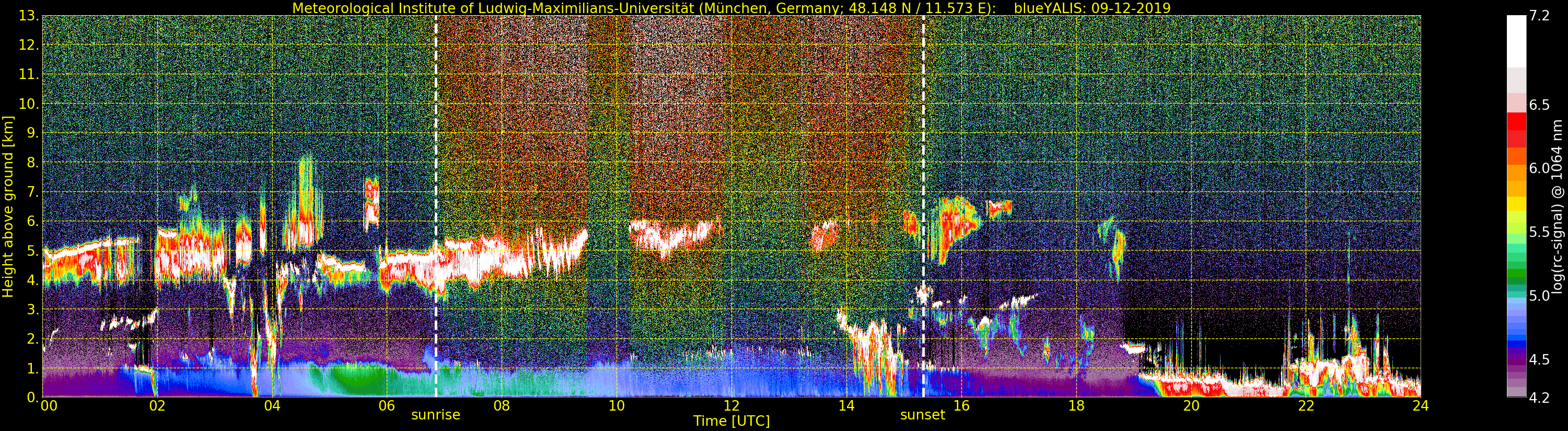The height and width of the screenshot is (431, 1568).
Task: Click the colorbar tick value '6.5'
Action: coord(1539,105)
